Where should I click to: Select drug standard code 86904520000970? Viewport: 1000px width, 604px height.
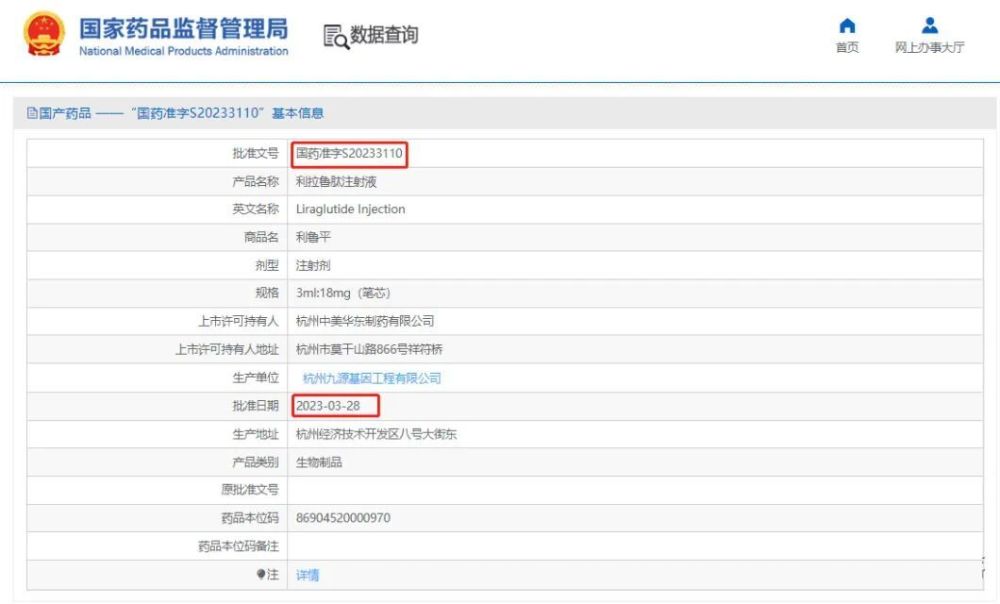tap(343, 518)
